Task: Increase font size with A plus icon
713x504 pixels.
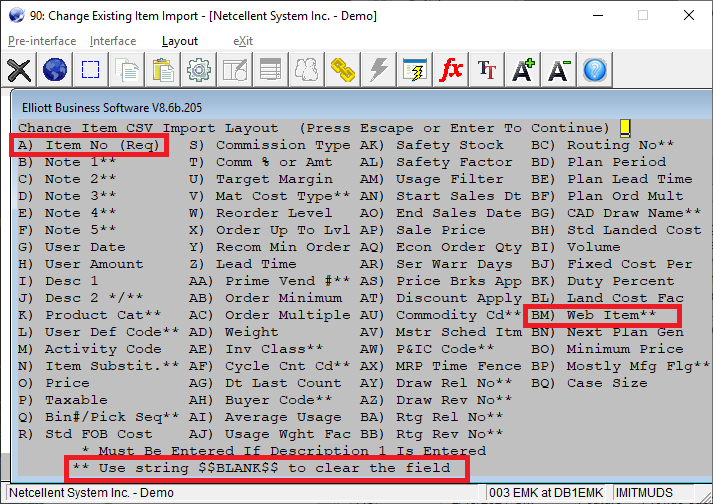Action: point(522,70)
